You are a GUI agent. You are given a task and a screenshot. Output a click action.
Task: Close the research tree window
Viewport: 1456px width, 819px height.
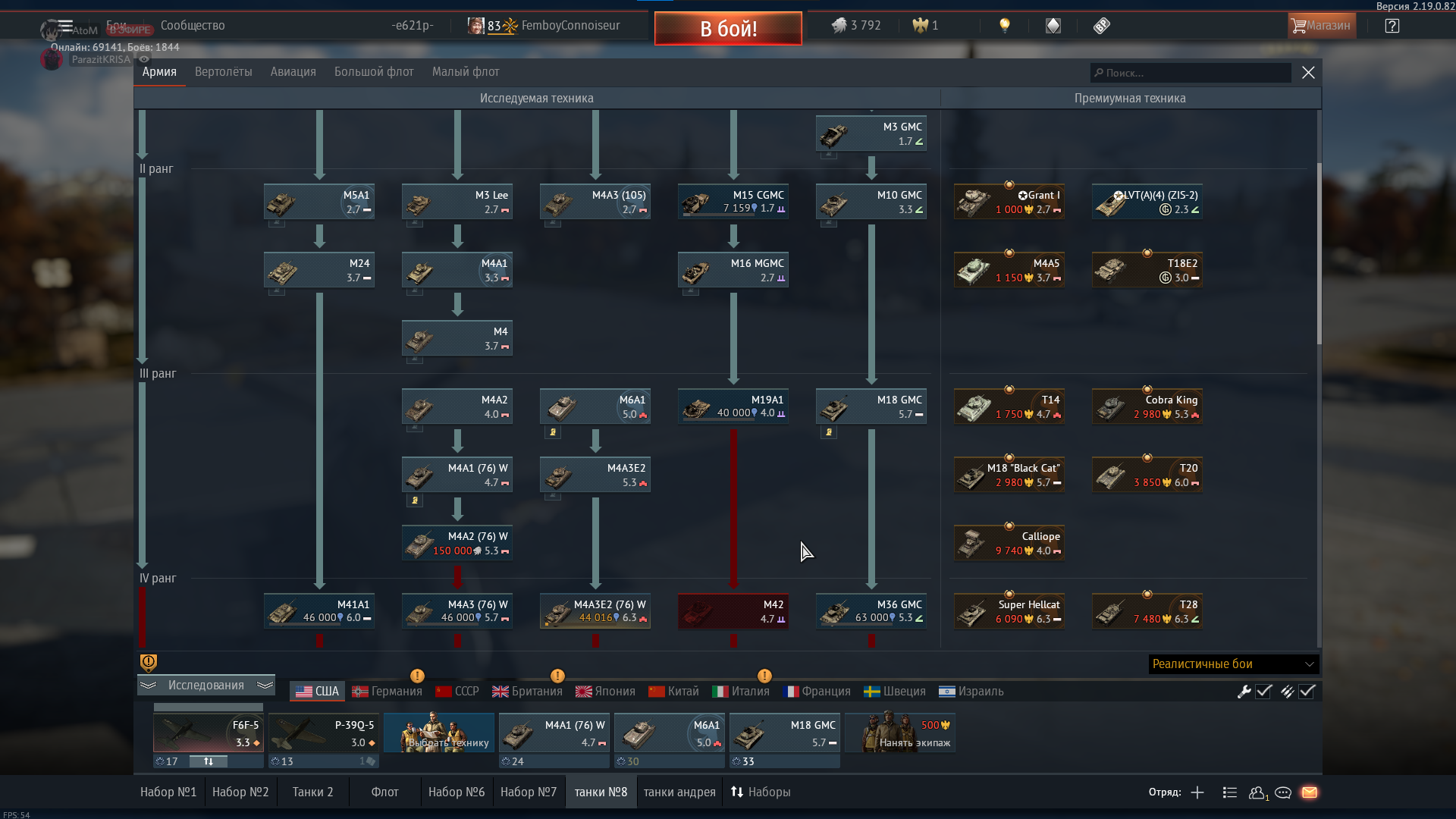(x=1308, y=73)
